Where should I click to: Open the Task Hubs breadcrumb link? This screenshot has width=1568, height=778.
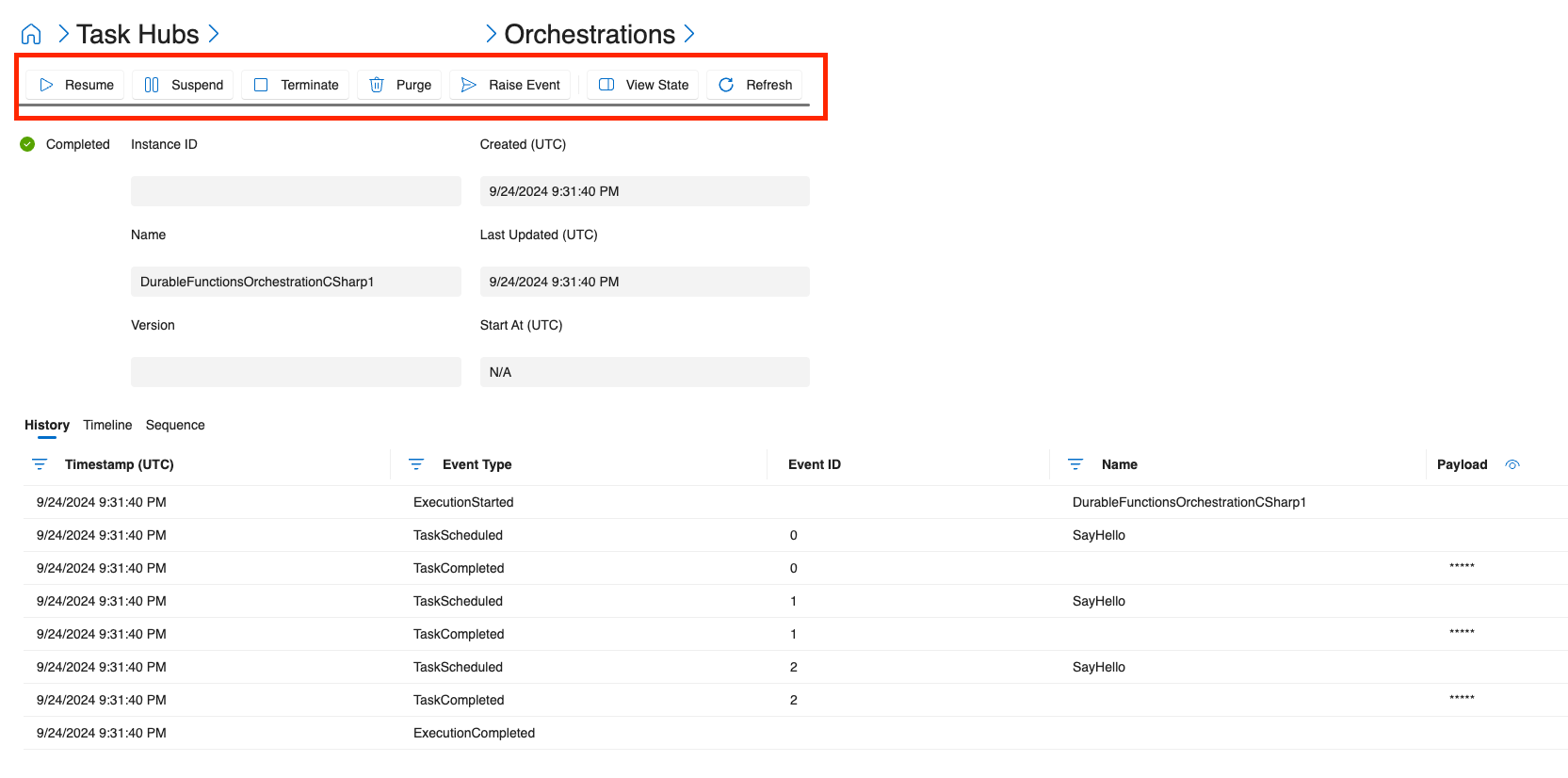[x=137, y=35]
